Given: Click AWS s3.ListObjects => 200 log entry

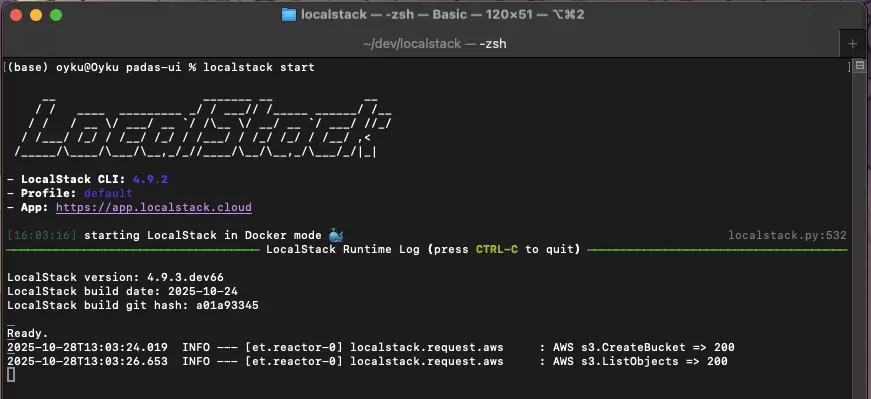Looking at the screenshot, I should tap(640, 361).
